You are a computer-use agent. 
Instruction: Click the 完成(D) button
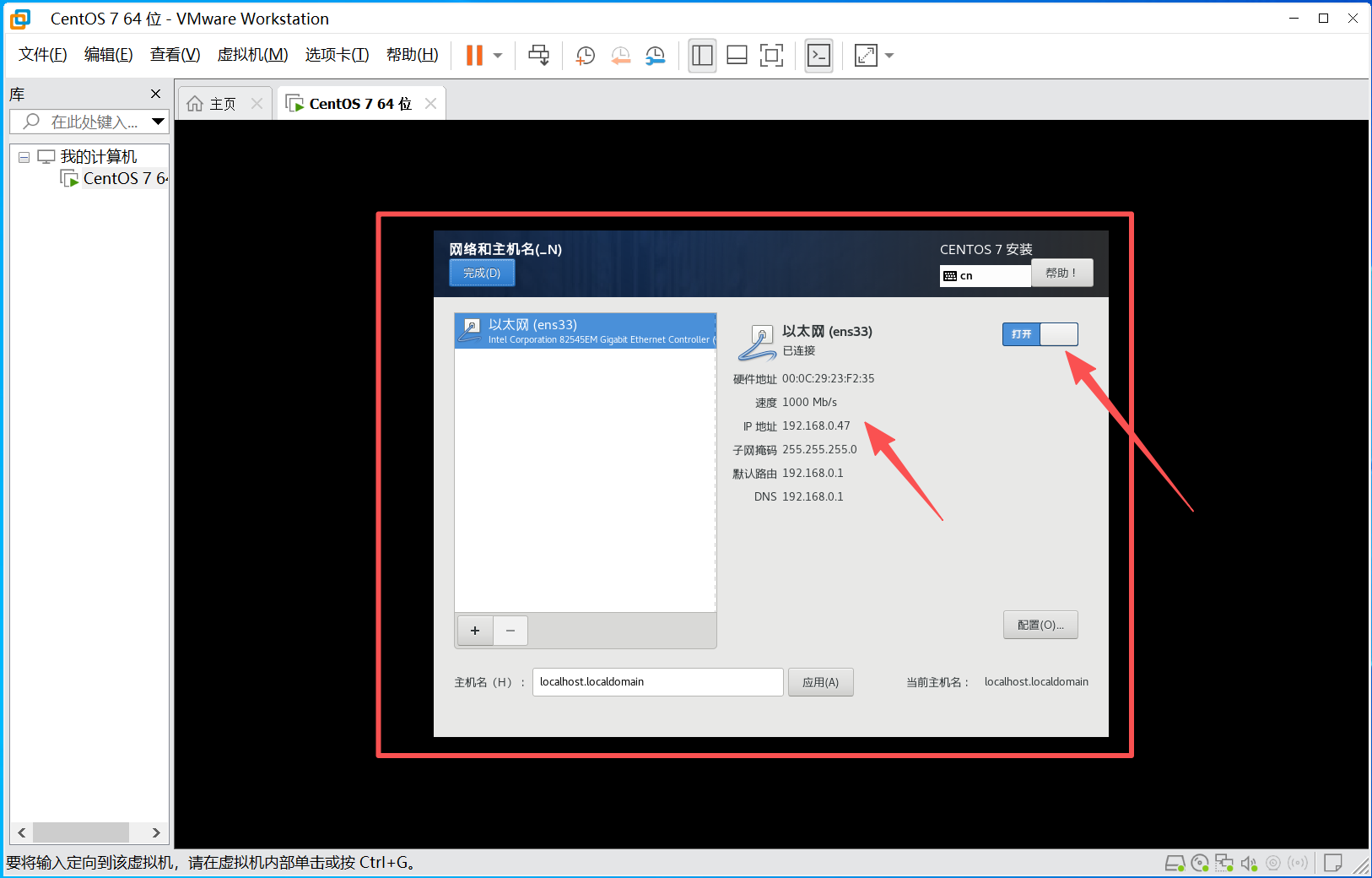click(482, 273)
